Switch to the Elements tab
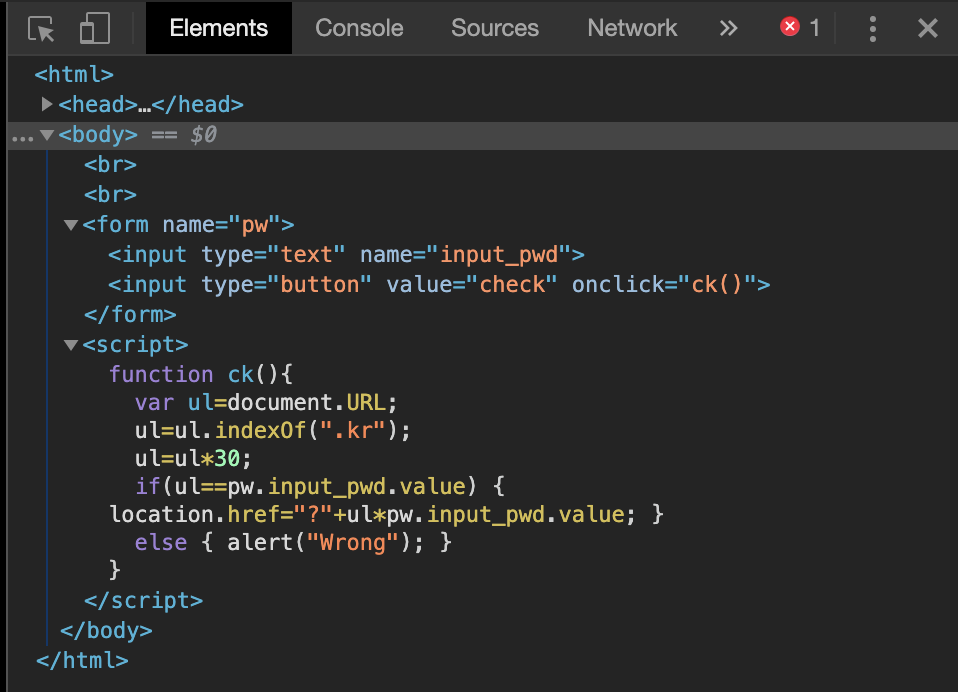 click(219, 28)
